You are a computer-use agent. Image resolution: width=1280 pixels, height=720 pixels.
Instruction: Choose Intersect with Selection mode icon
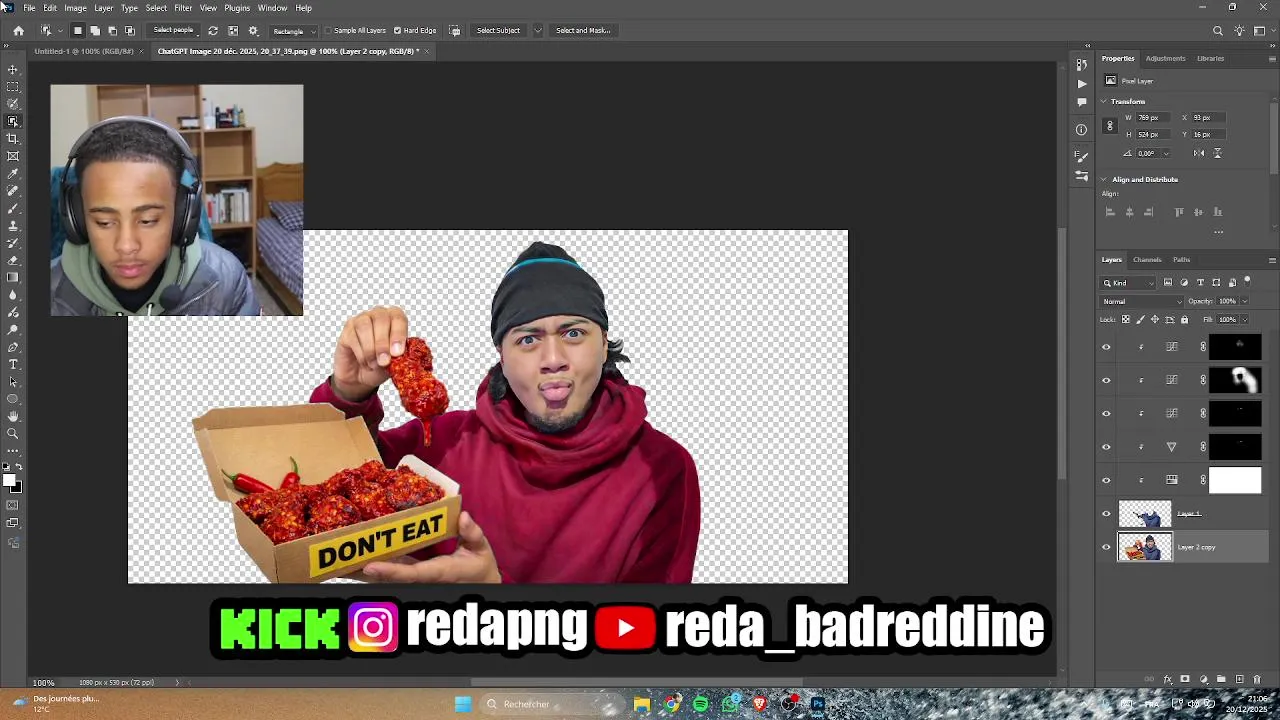129,30
